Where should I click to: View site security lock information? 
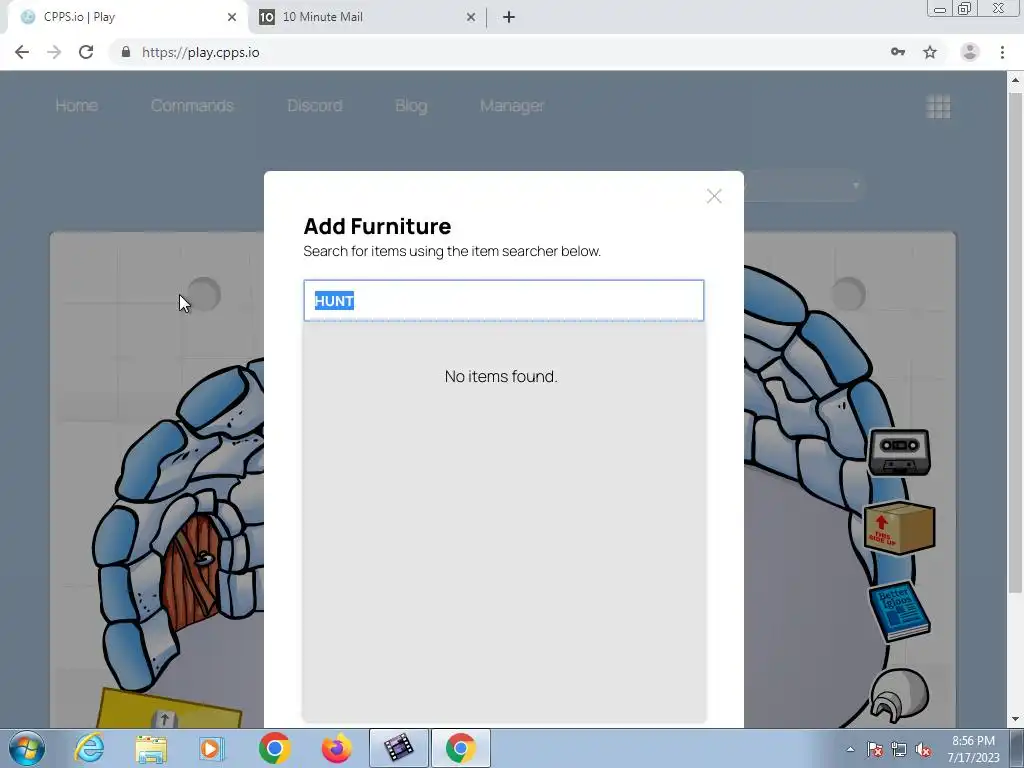pyautogui.click(x=126, y=52)
